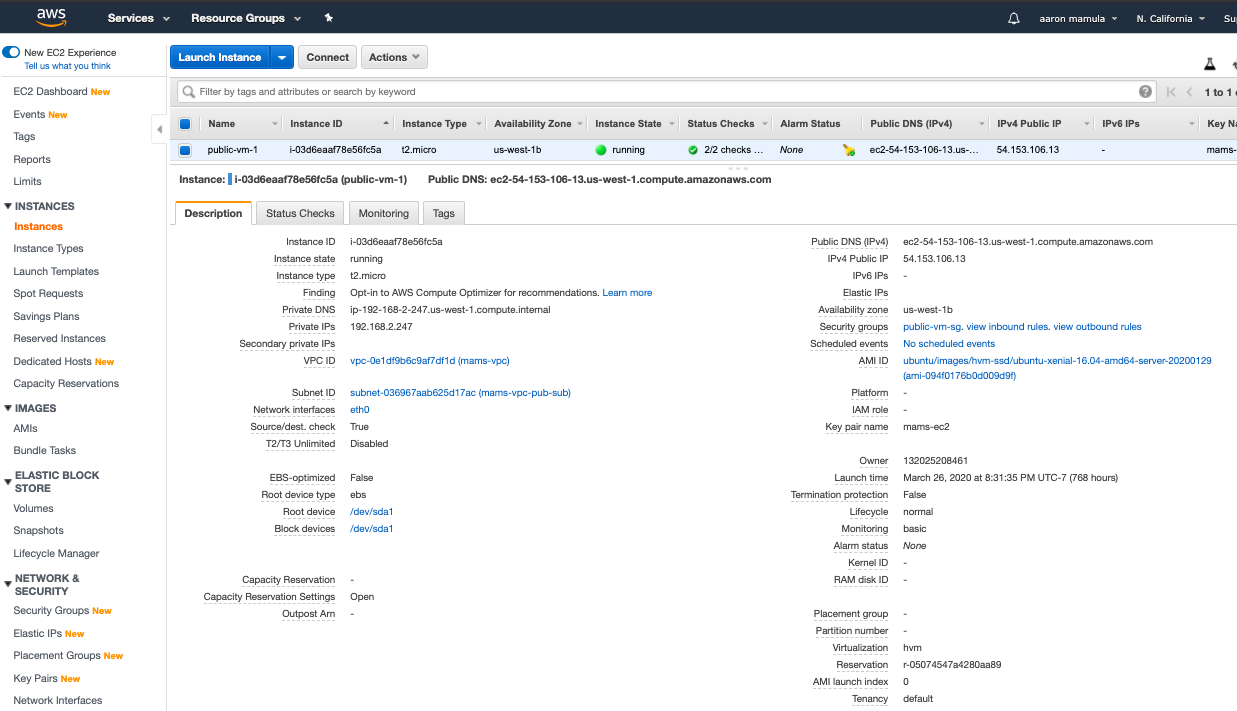The image size is (1237, 711).
Task: Click the 'Tell us what you think' link
Action: coord(68,66)
